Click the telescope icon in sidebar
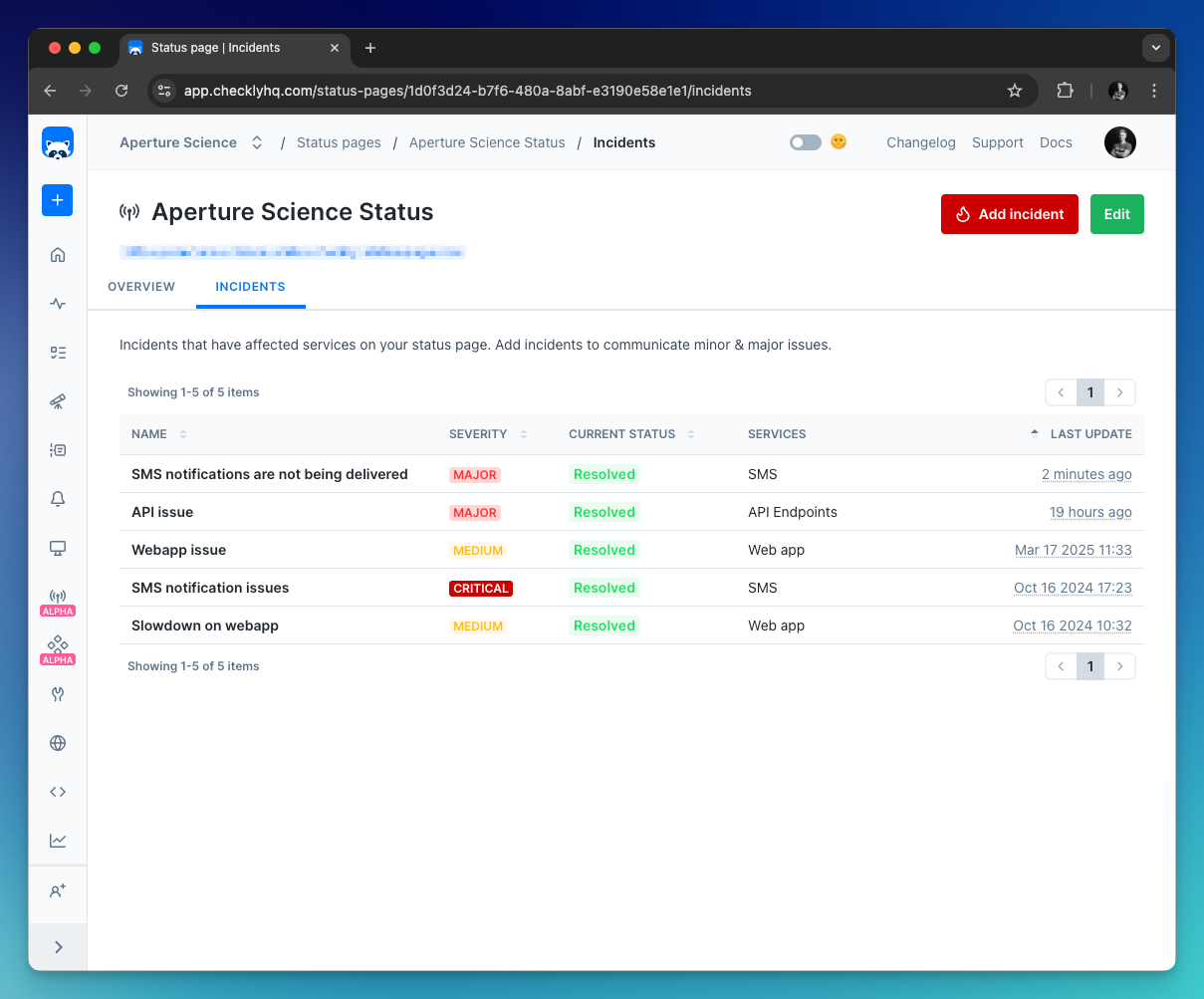The width and height of the screenshot is (1204, 999). pos(58,401)
